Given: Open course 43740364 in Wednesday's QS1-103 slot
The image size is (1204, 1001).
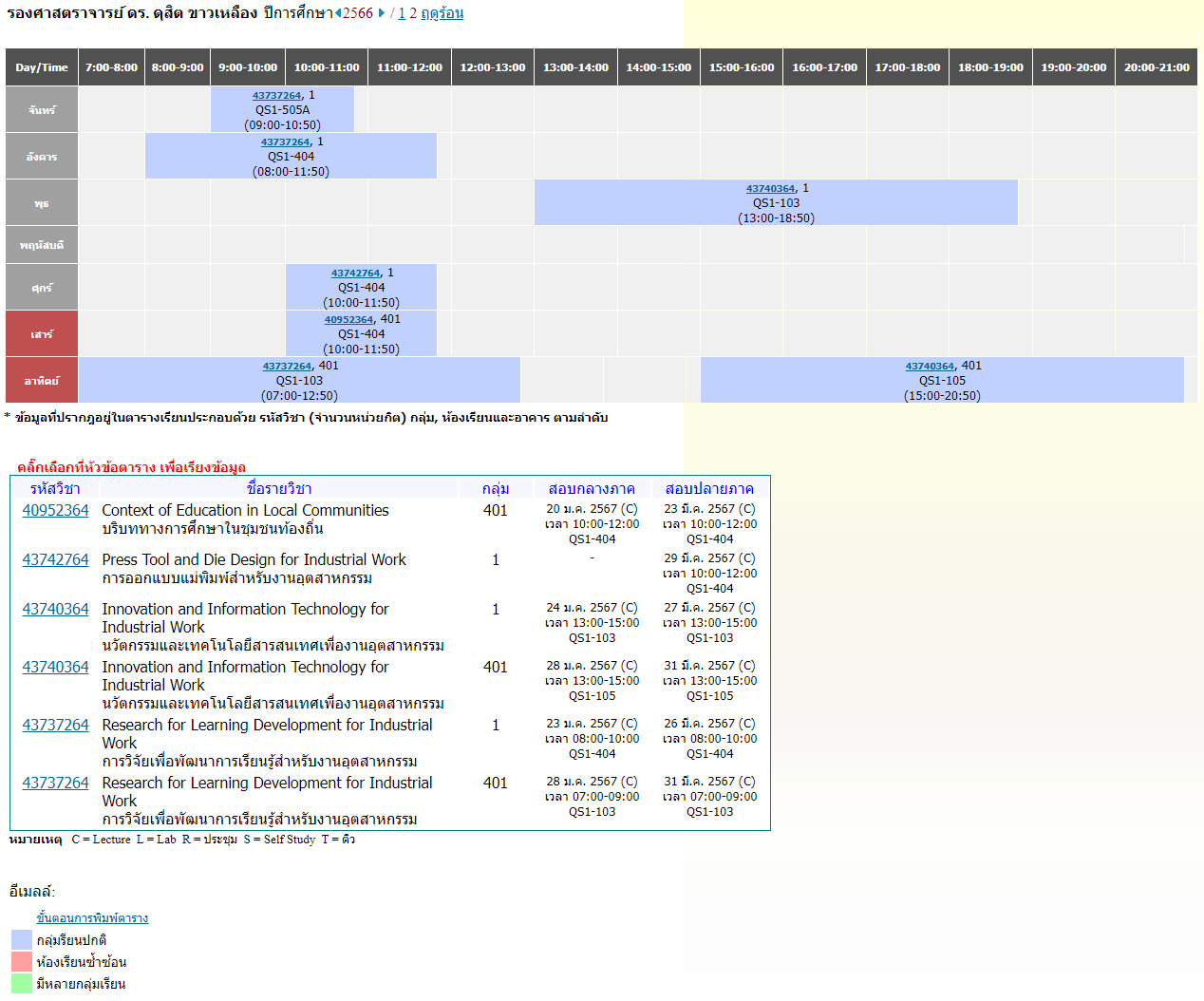Looking at the screenshot, I should [770, 189].
